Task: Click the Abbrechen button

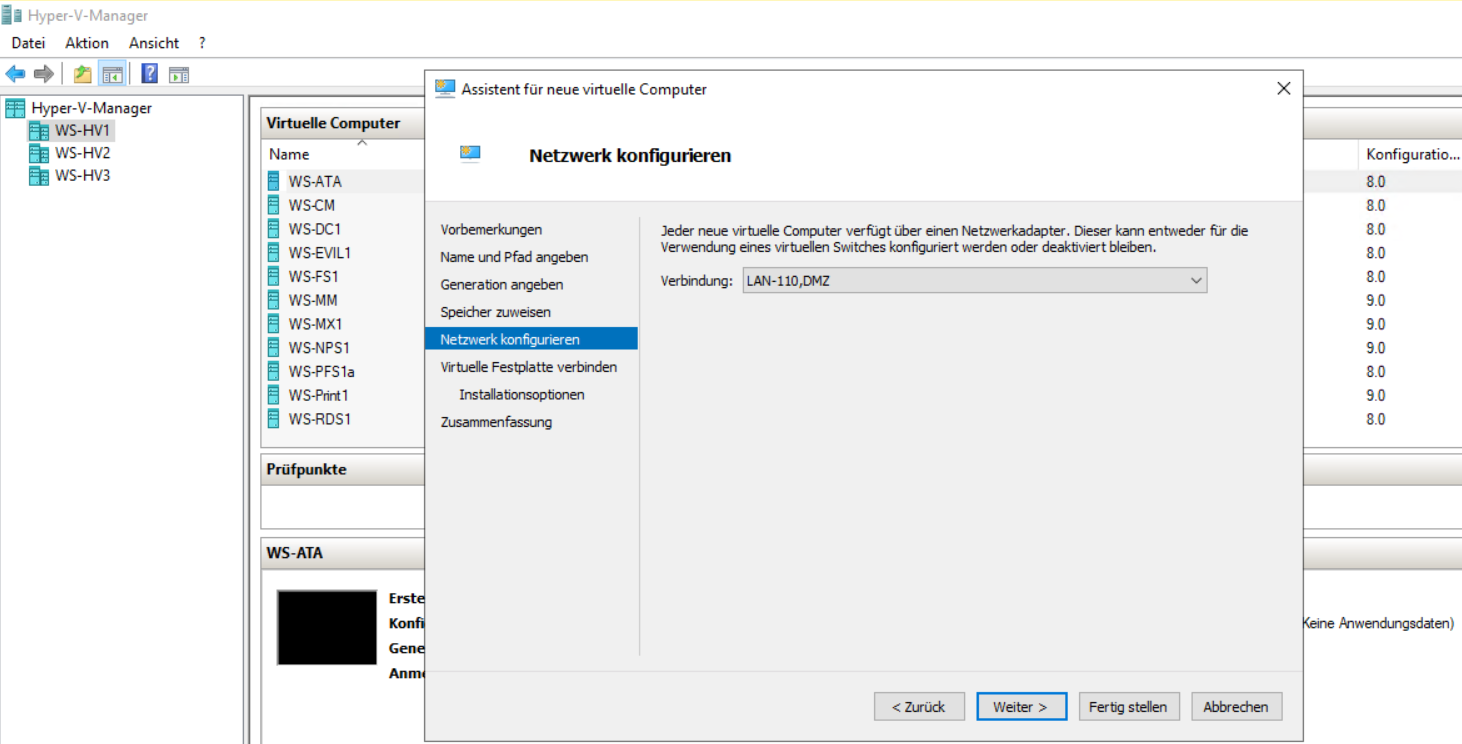Action: point(1236,706)
